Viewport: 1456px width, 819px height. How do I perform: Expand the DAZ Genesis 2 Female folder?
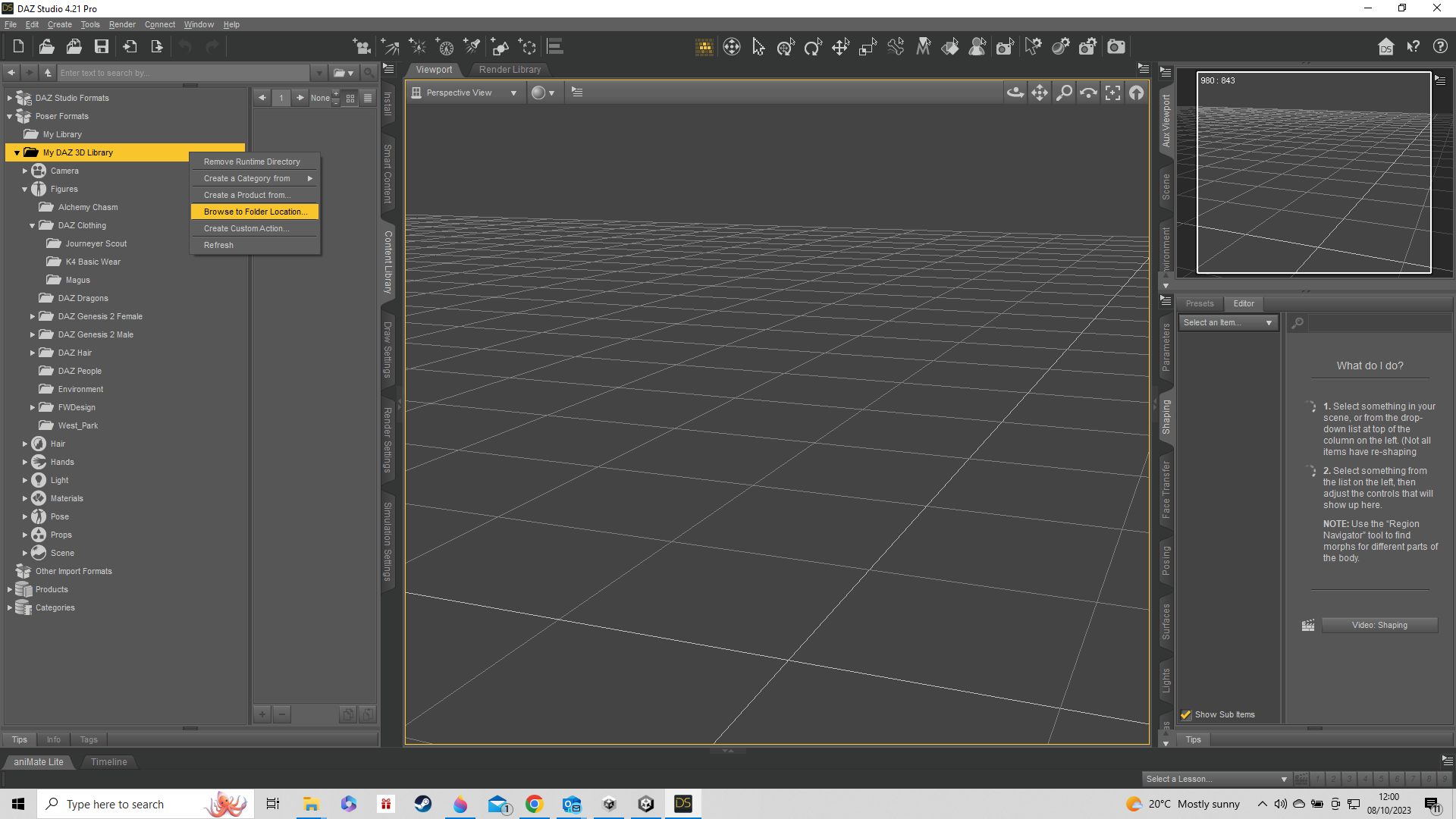tap(33, 316)
